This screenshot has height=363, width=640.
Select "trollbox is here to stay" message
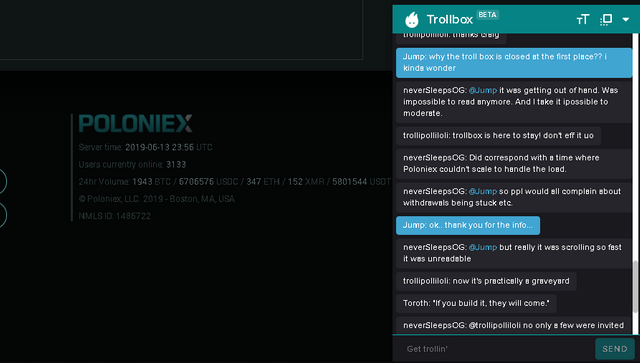pos(498,136)
